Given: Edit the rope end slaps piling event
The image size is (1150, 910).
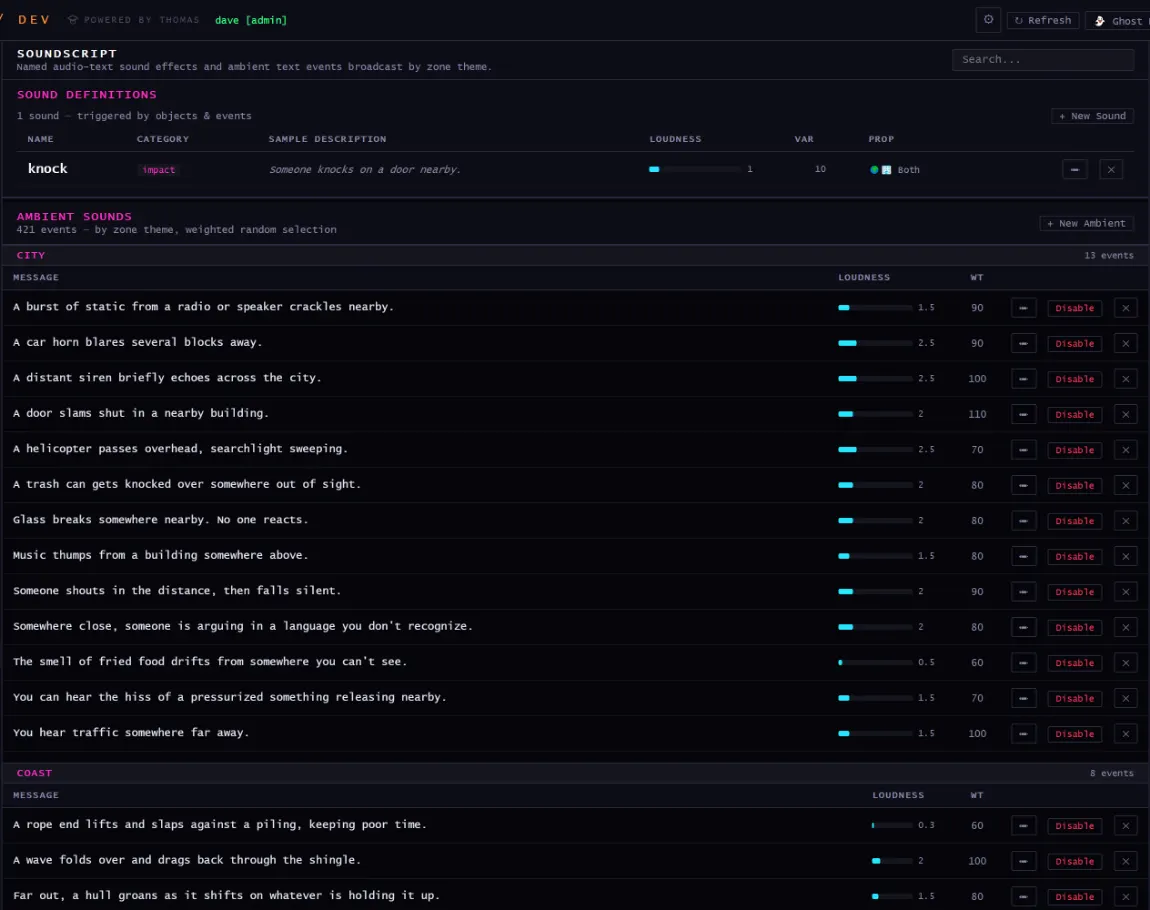Looking at the screenshot, I should click(1023, 826).
